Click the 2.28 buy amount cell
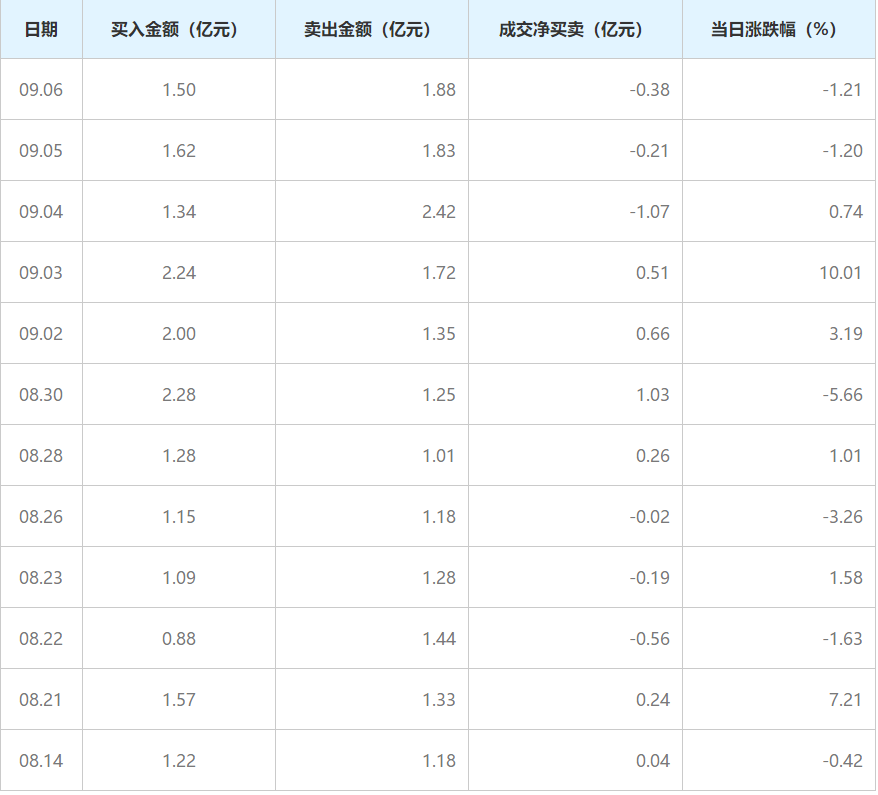The width and height of the screenshot is (878, 795). point(179,395)
